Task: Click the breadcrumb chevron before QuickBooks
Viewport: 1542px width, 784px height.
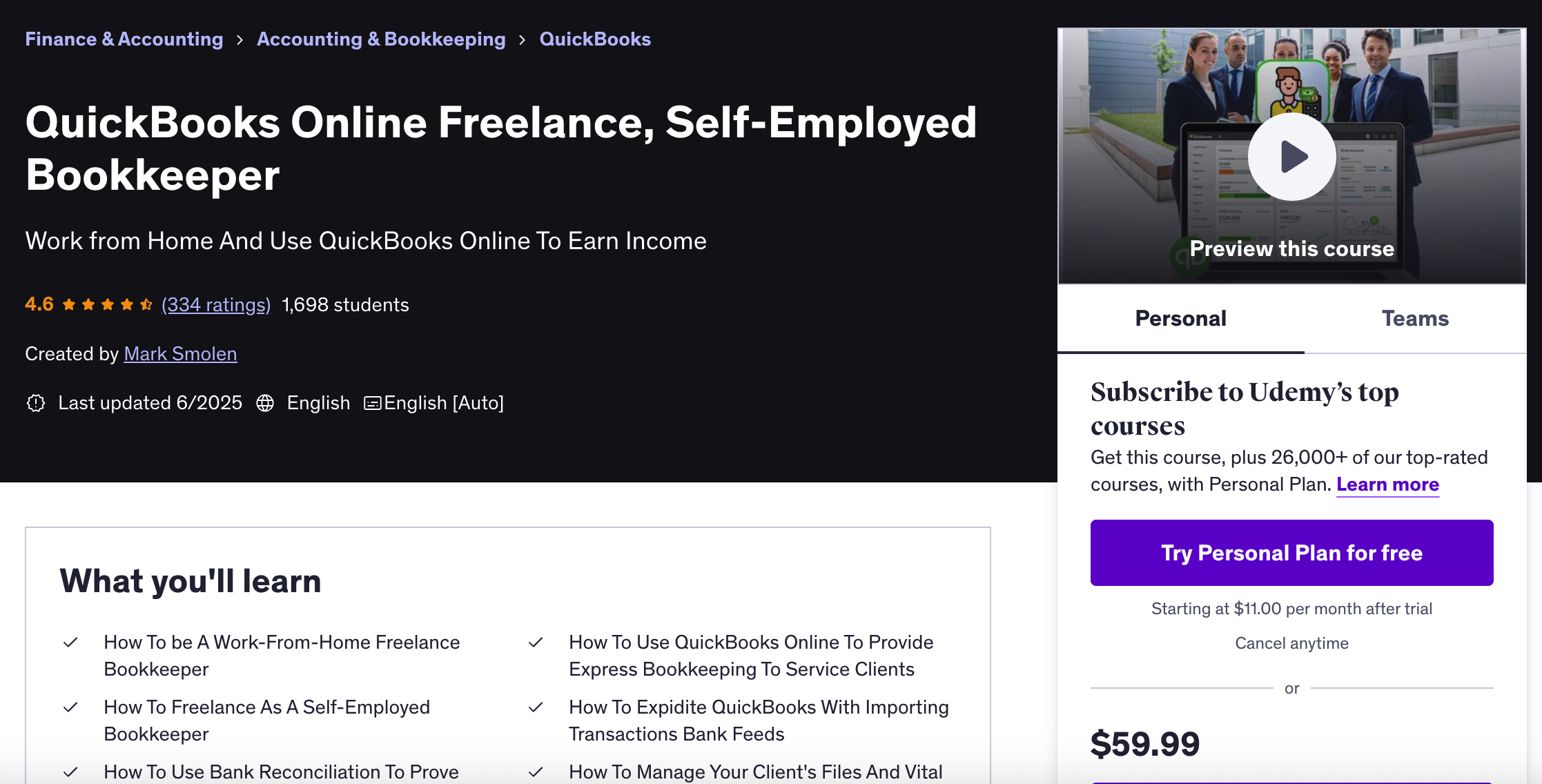Action: click(x=522, y=40)
